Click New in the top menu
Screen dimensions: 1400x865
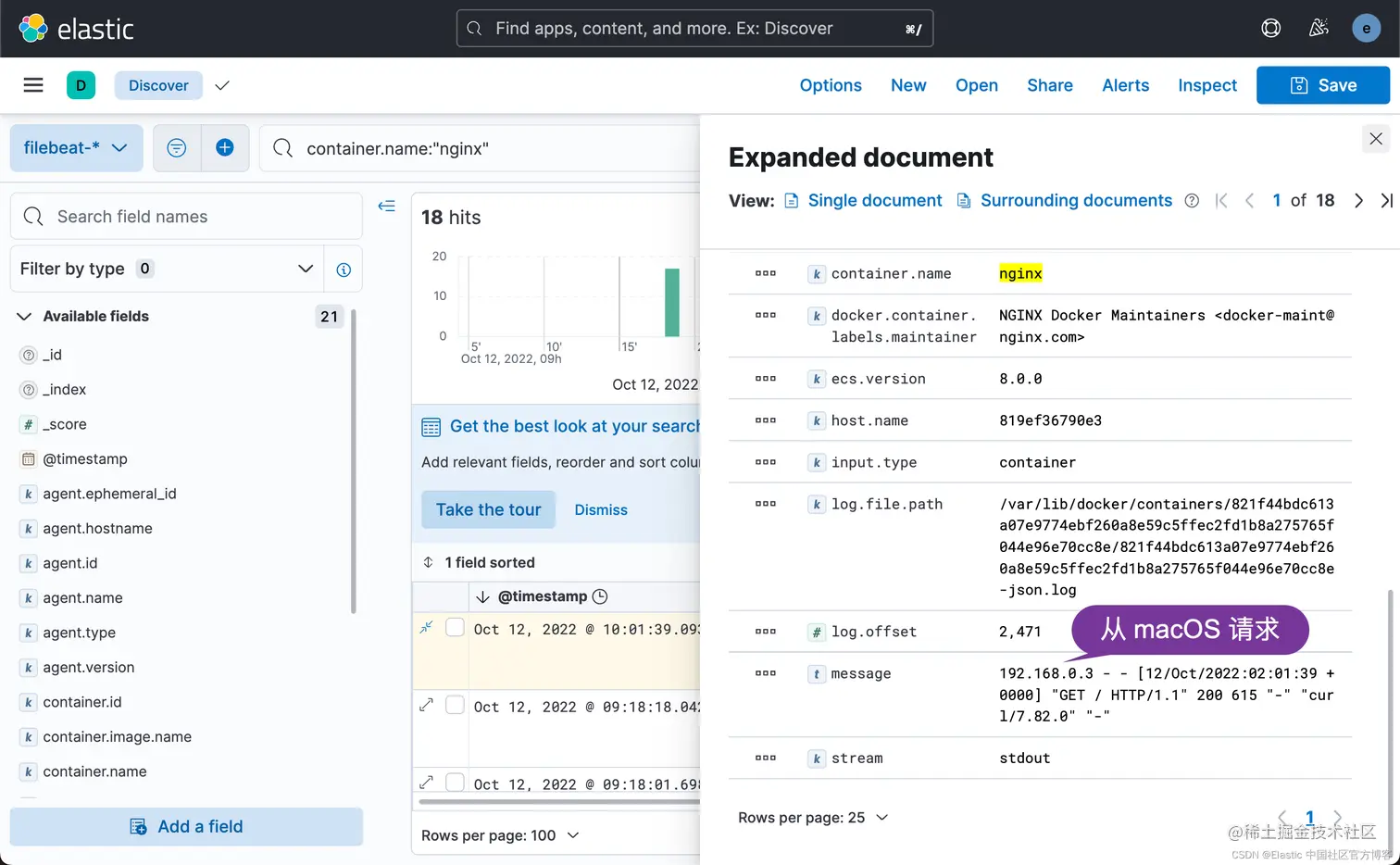(x=908, y=85)
